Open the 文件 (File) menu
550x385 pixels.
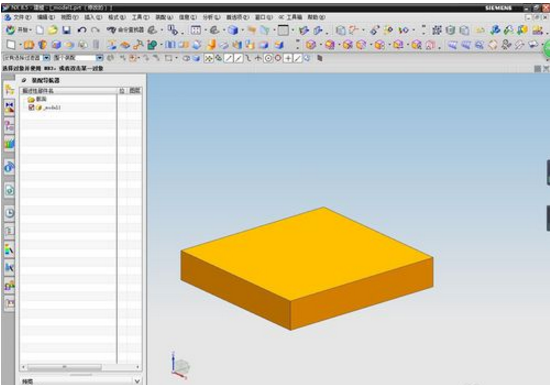22,17
